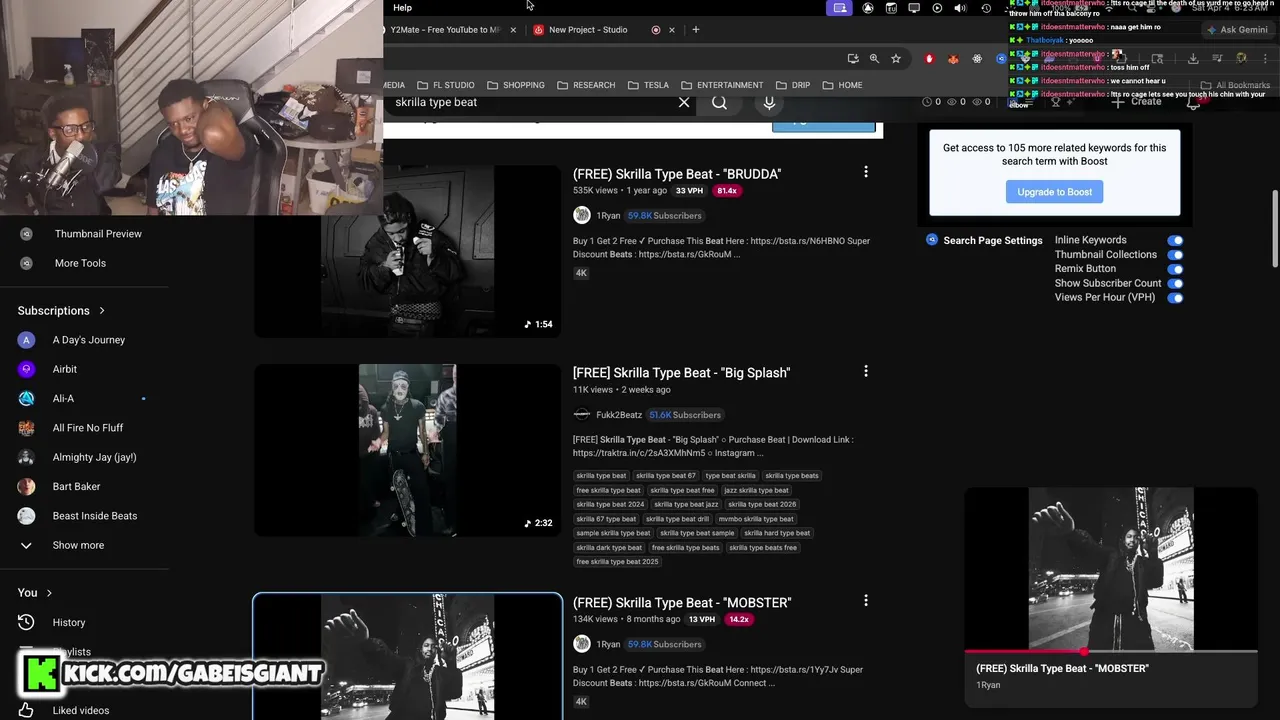Click purple screen icon in menu bar
The height and width of the screenshot is (720, 1280).
tap(840, 8)
